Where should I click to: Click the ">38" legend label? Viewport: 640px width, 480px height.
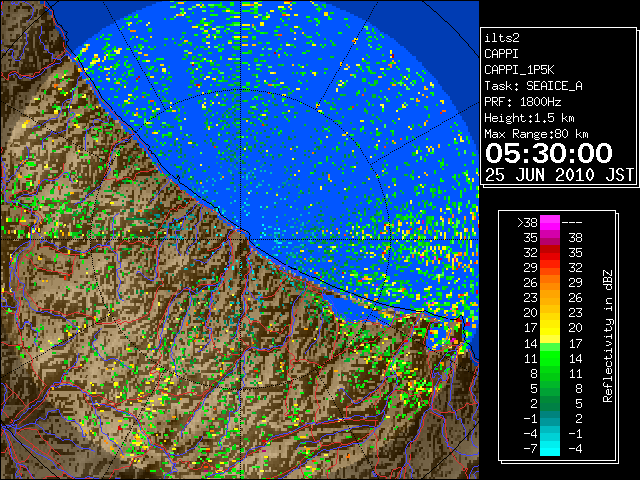[527, 222]
